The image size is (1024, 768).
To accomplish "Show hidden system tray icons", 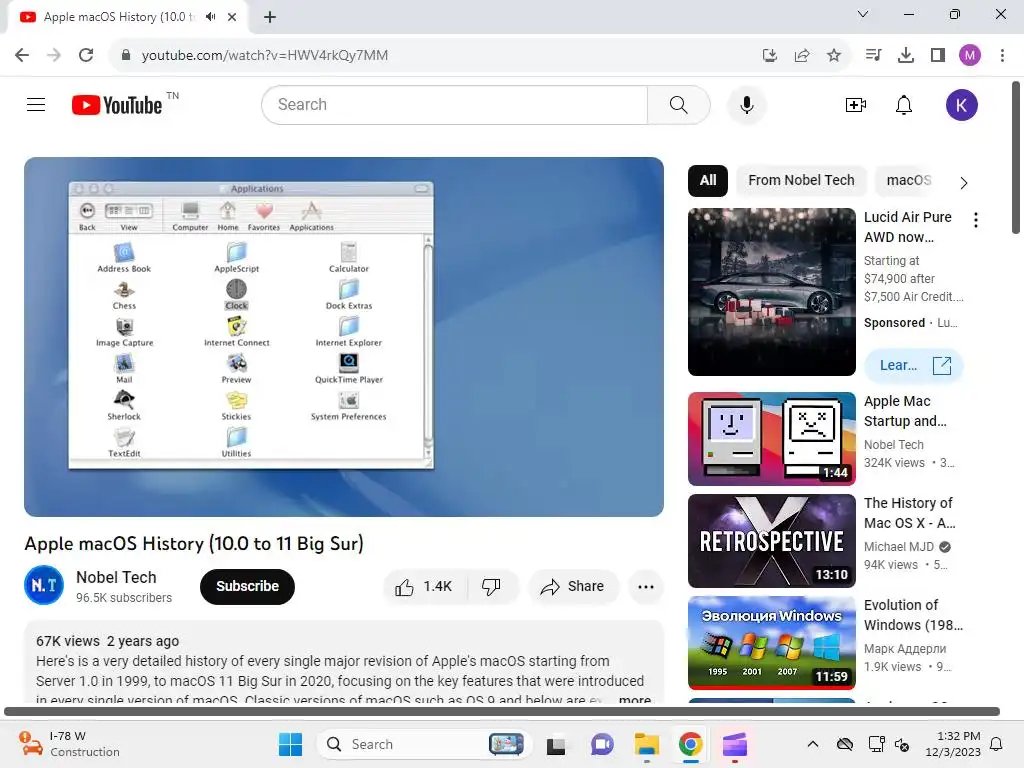I will [x=812, y=744].
